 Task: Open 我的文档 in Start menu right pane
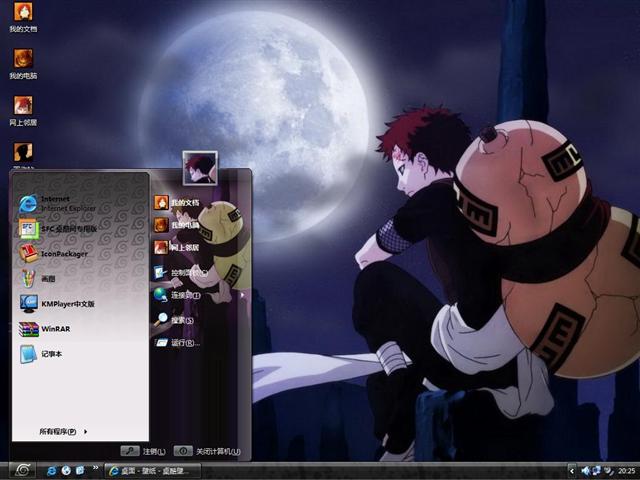pyautogui.click(x=177, y=202)
